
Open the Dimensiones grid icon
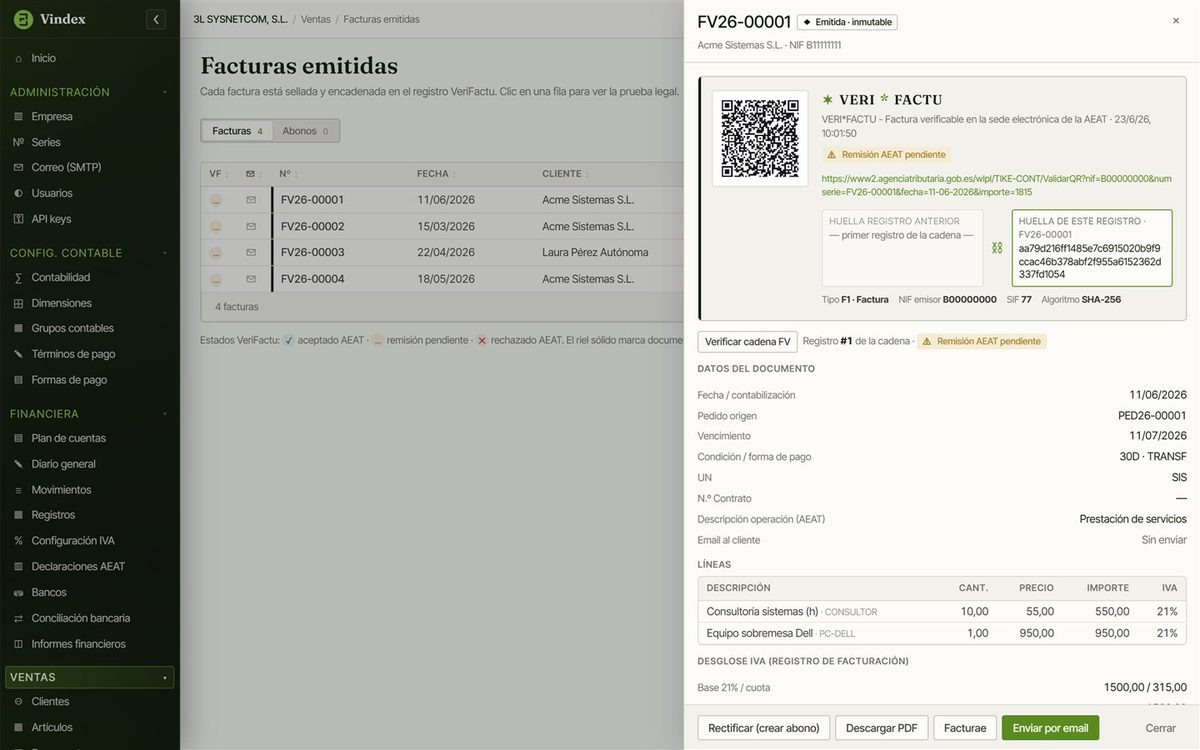18,304
